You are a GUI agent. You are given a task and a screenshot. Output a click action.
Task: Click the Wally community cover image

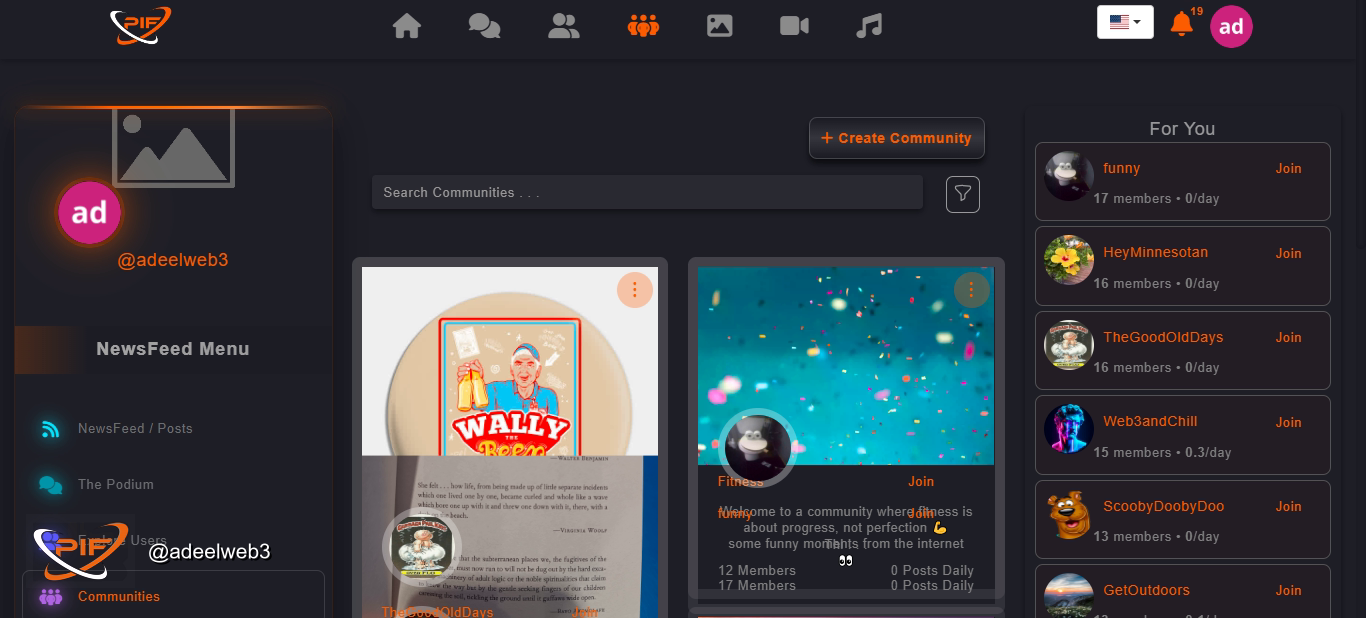(510, 361)
